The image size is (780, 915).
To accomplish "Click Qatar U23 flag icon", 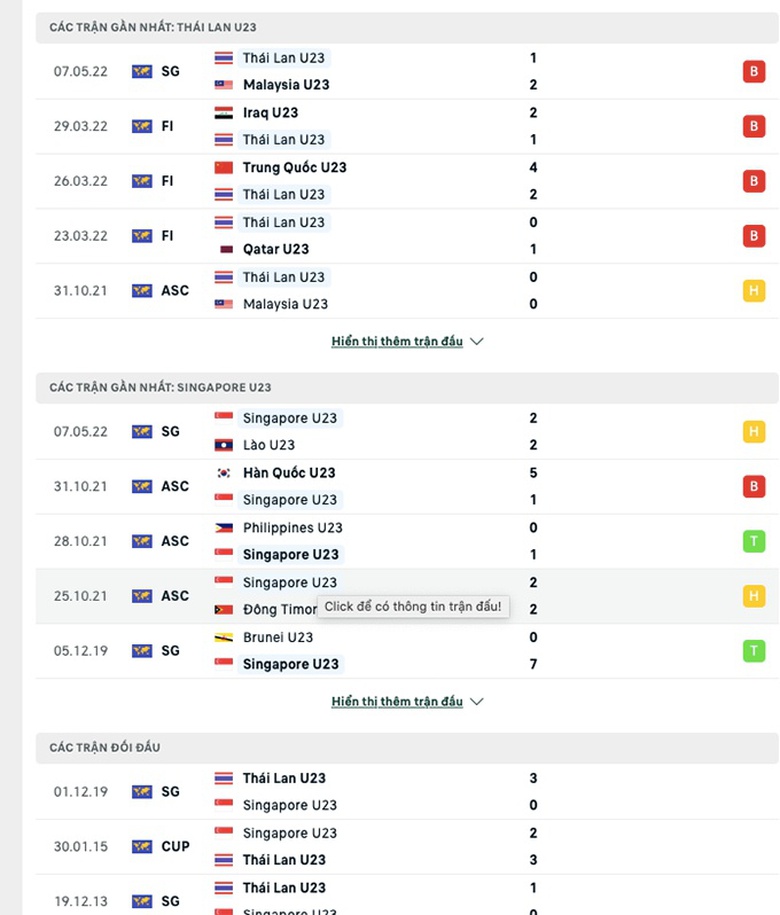I will pos(224,249).
